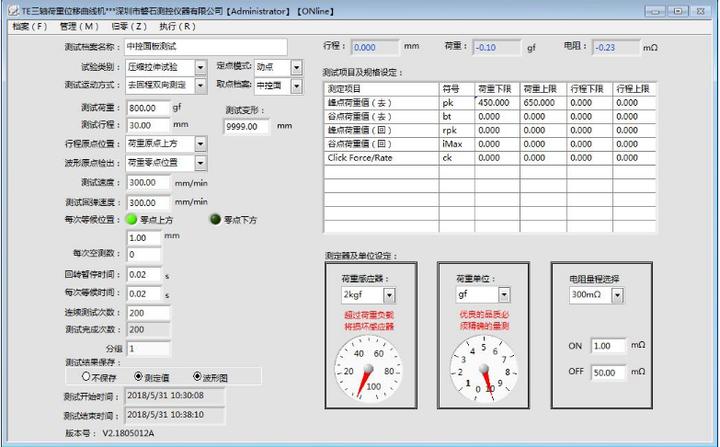Click the 荷重 readout -0.10
The width and height of the screenshot is (720, 447).
click(497, 47)
